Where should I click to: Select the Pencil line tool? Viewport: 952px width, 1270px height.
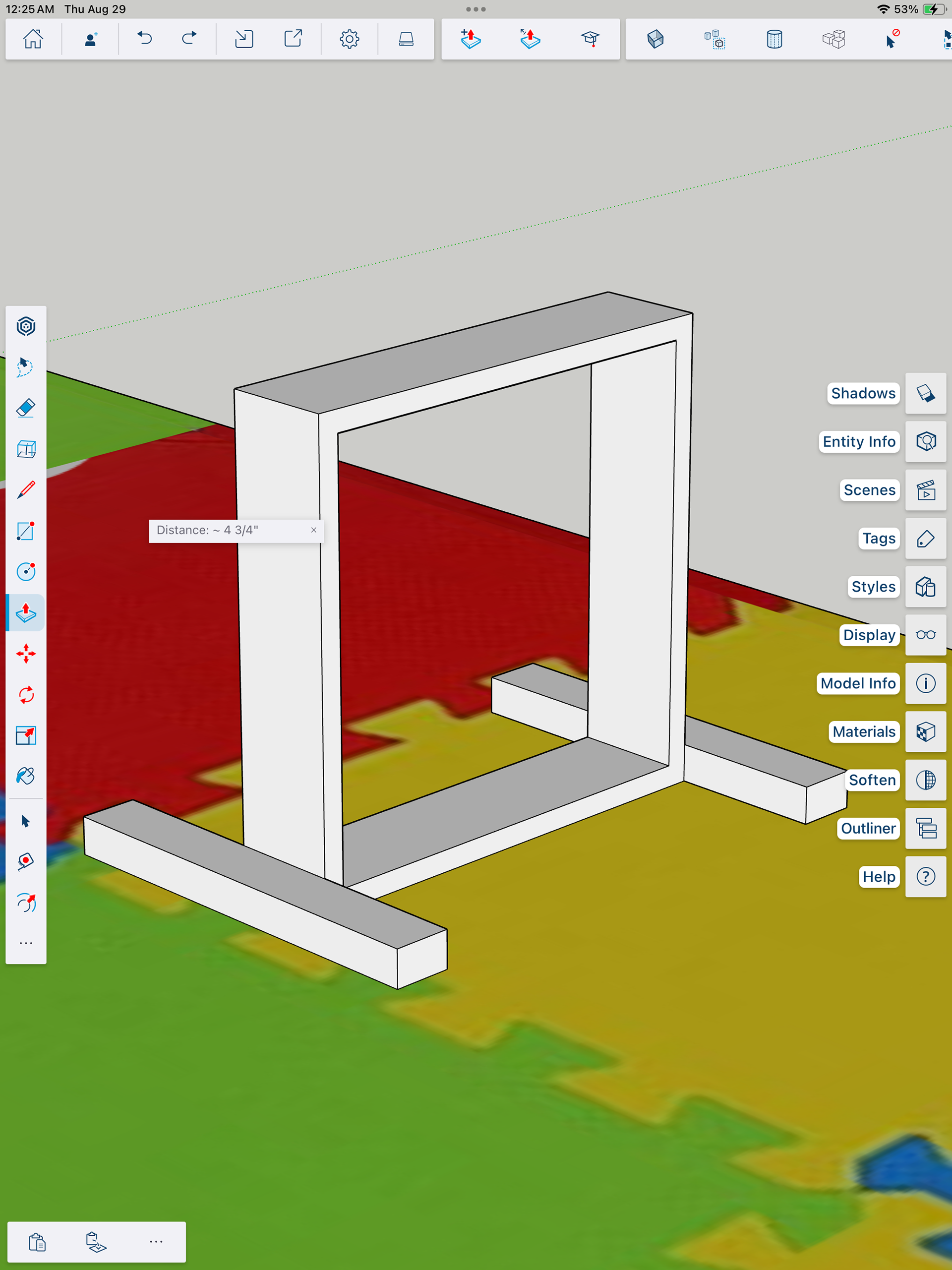[x=26, y=490]
